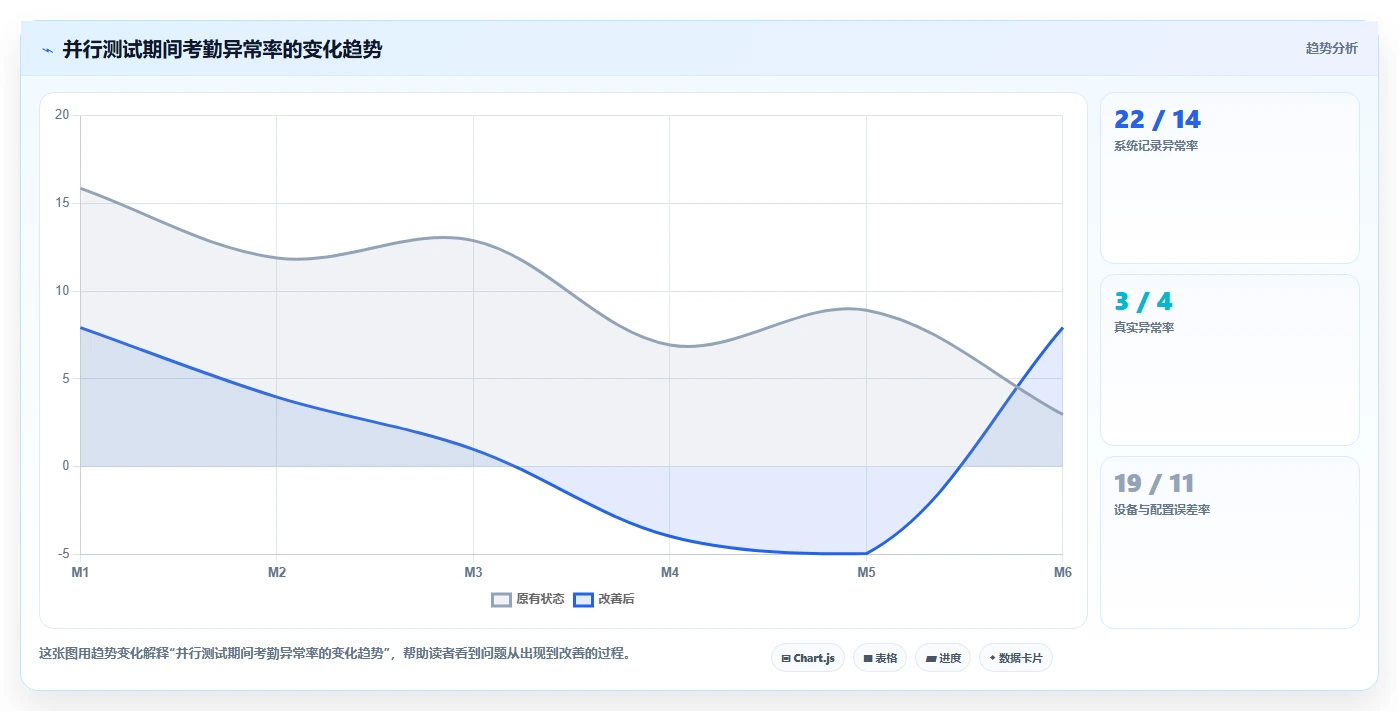Click the M1 label on x-axis
Screen dimensions: 1399x711
(x=80, y=573)
